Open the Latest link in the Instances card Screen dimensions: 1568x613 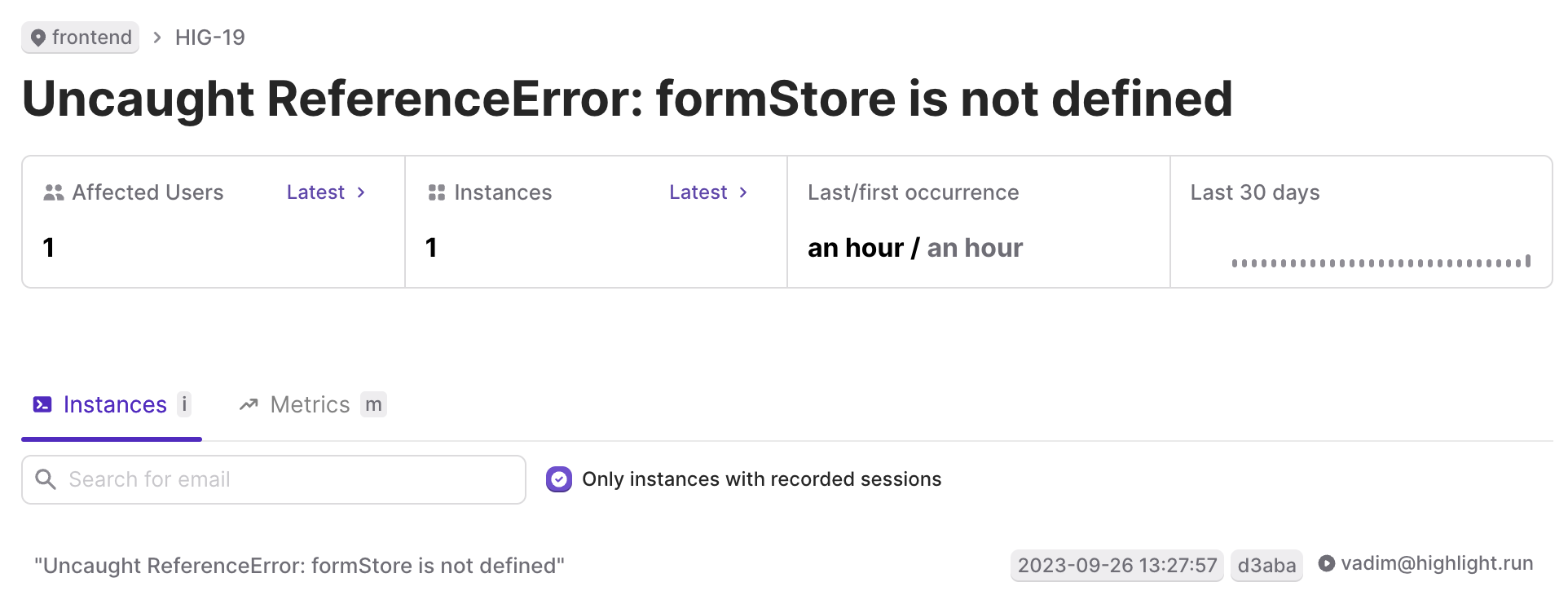tap(698, 192)
